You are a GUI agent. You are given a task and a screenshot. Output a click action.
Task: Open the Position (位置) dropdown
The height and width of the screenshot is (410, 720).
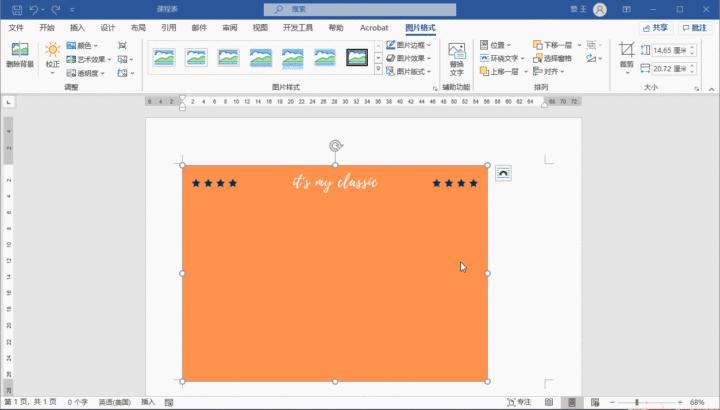pyautogui.click(x=495, y=45)
